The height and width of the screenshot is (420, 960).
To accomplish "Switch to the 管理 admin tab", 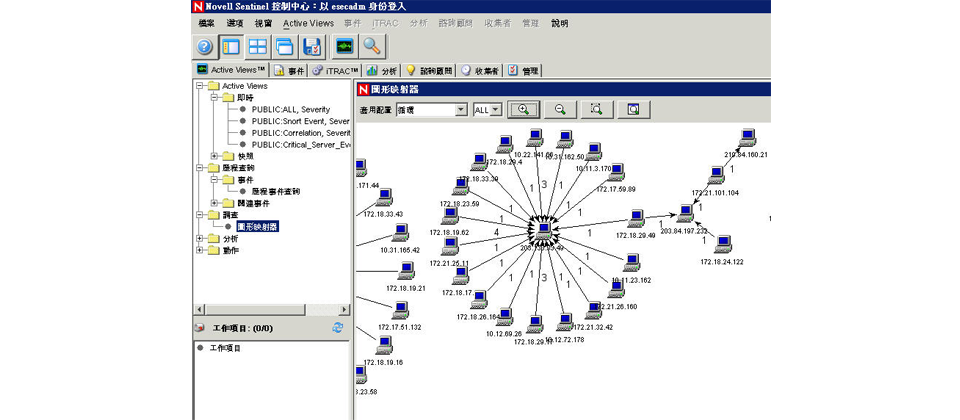I will tap(522, 70).
